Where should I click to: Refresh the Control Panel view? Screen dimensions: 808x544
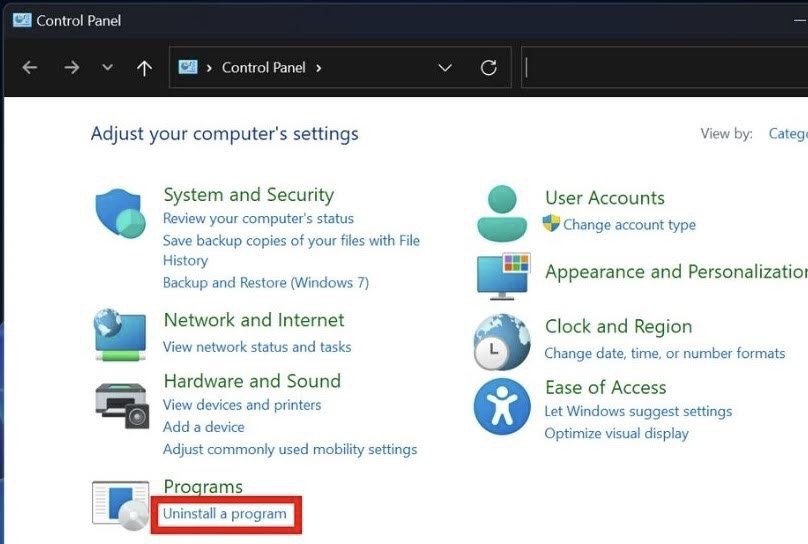[x=488, y=67]
